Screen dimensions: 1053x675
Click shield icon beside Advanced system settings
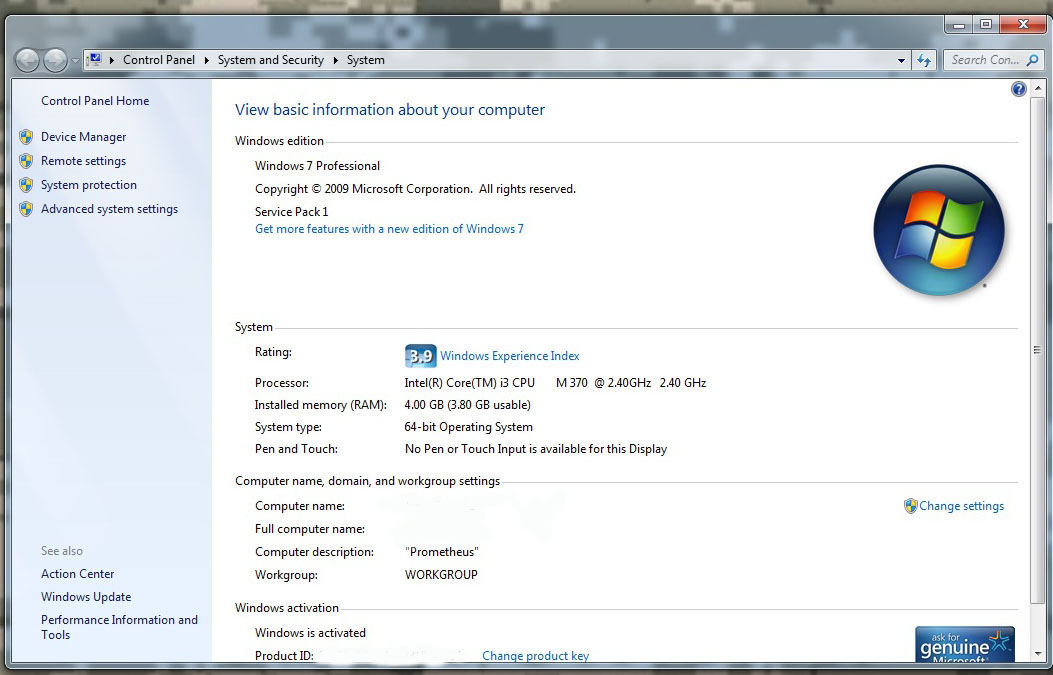pos(26,209)
